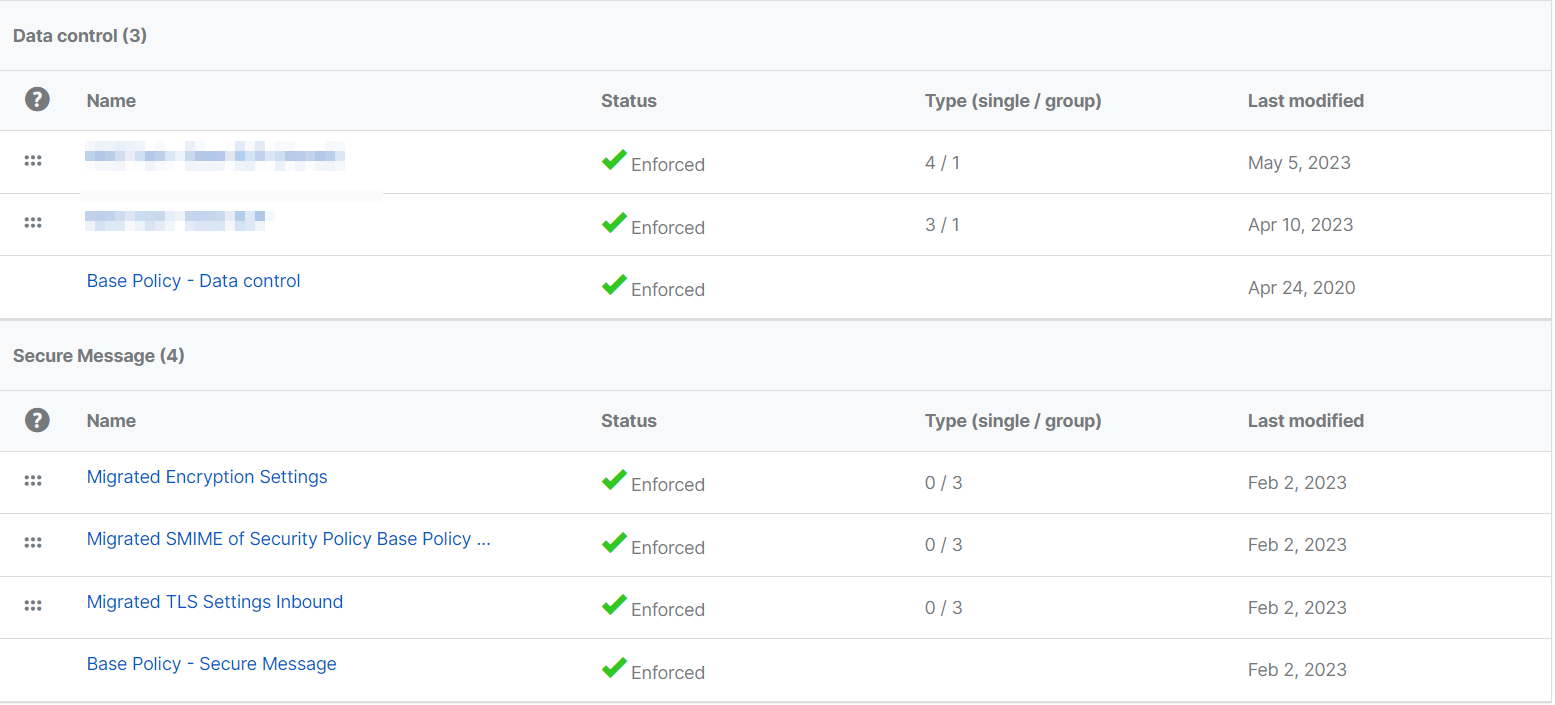Click green checkmark for Base Policy - Data control

[x=614, y=285]
